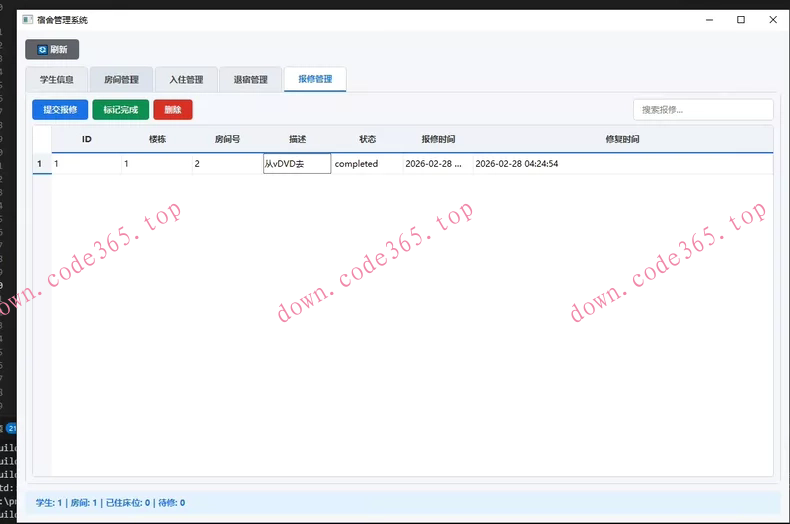Click the status bar statistics text
The image size is (790, 524).
(x=110, y=503)
